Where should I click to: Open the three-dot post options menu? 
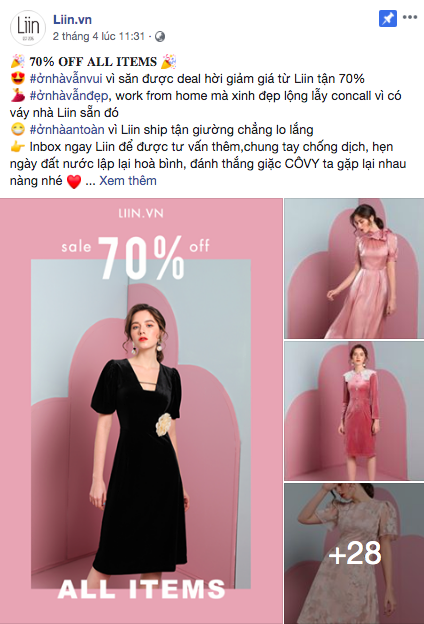click(410, 17)
